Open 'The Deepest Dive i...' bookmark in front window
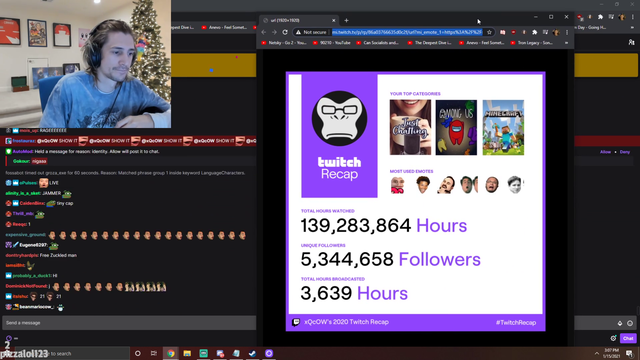The height and width of the screenshot is (360, 640). click(430, 43)
